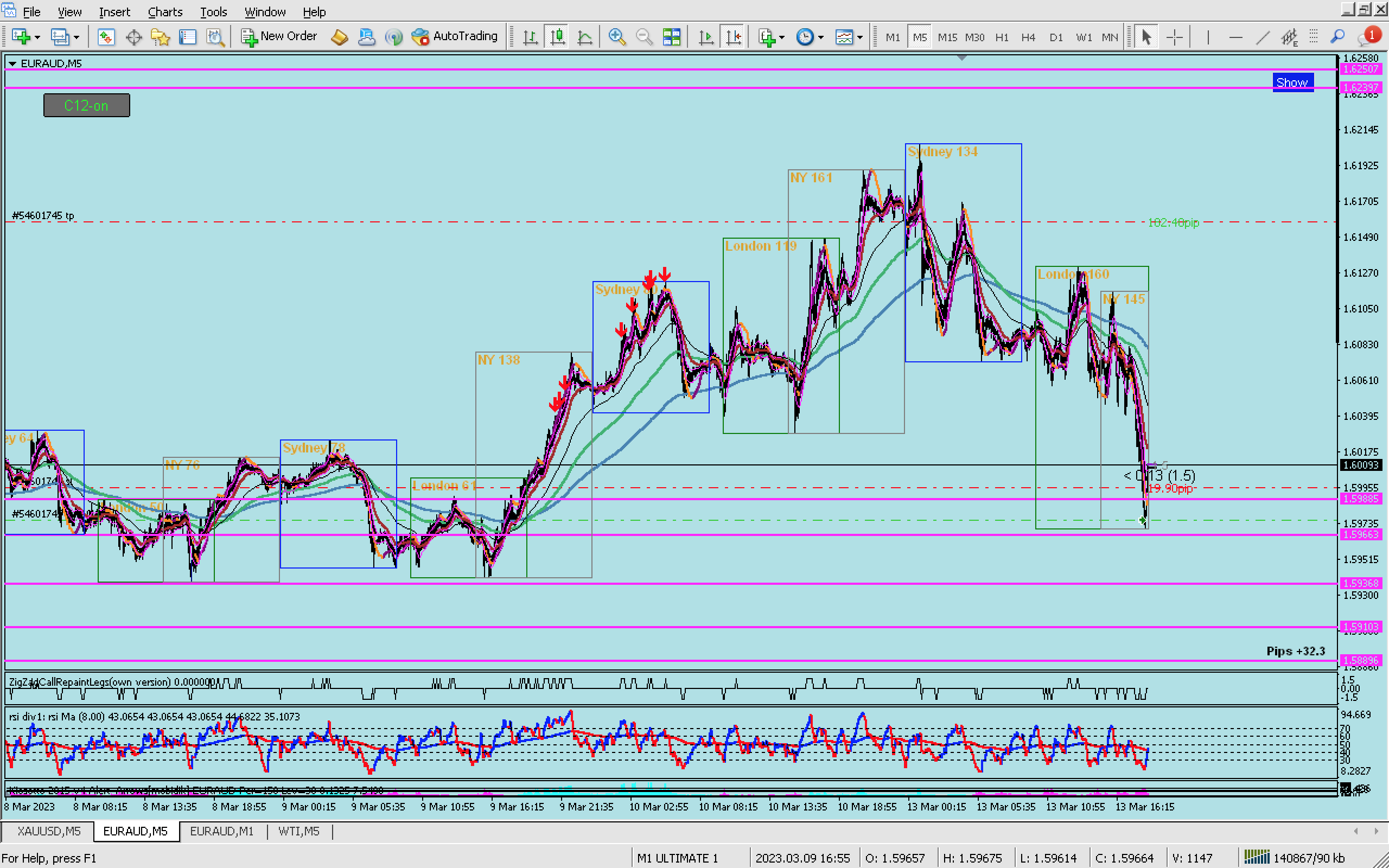Toggle the C12-on indicator button
The height and width of the screenshot is (868, 1389).
87,106
